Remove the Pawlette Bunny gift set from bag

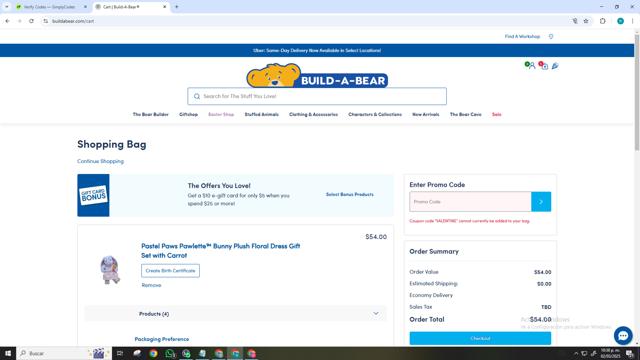[151, 285]
